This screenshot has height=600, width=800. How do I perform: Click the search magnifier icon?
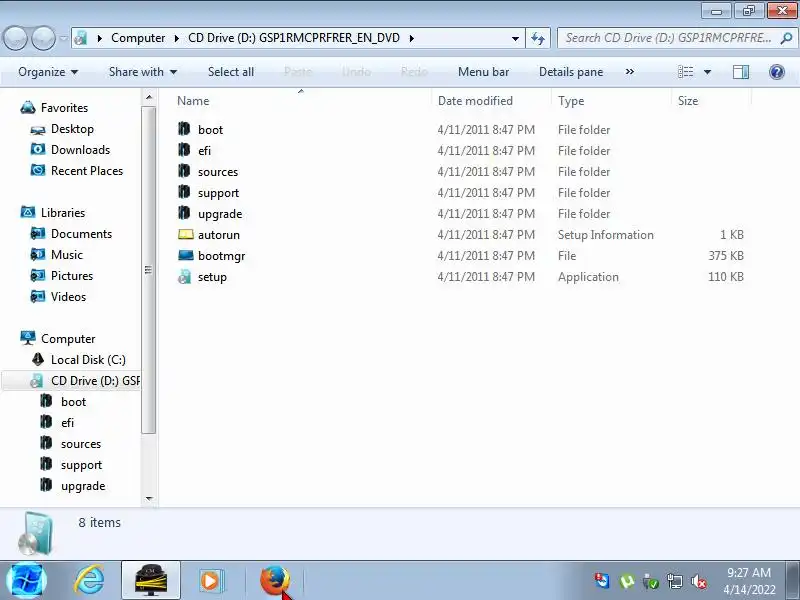pyautogui.click(x=786, y=38)
